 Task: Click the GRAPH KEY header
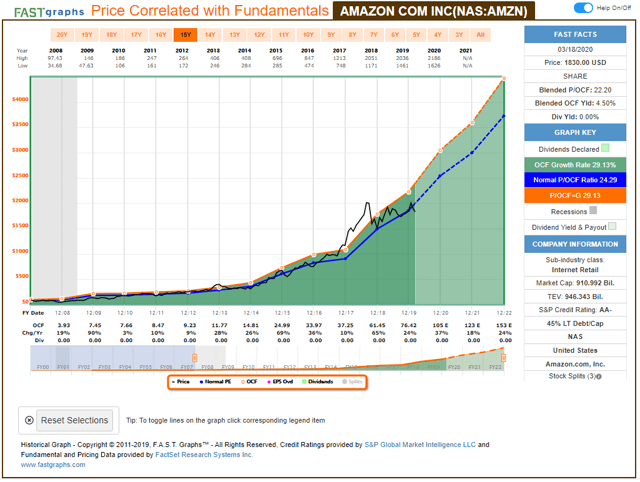[575, 133]
